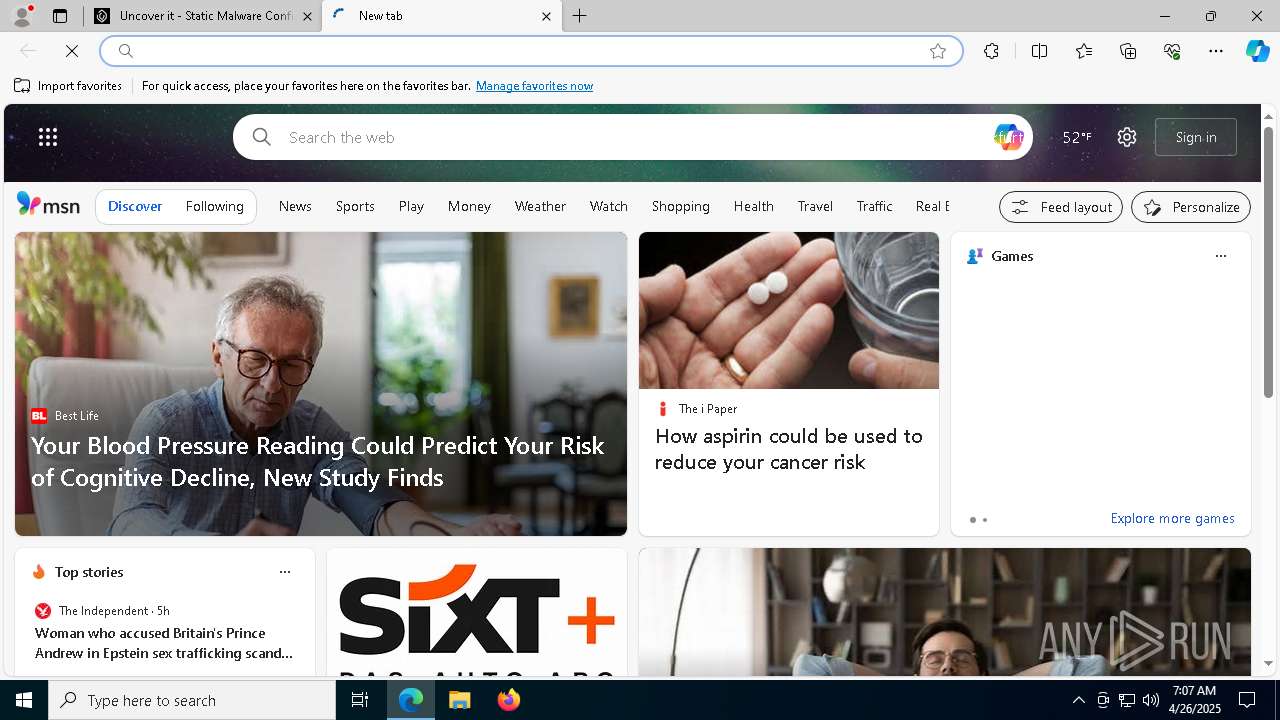Open the Traffic category
The height and width of the screenshot is (720, 1280).
874,206
